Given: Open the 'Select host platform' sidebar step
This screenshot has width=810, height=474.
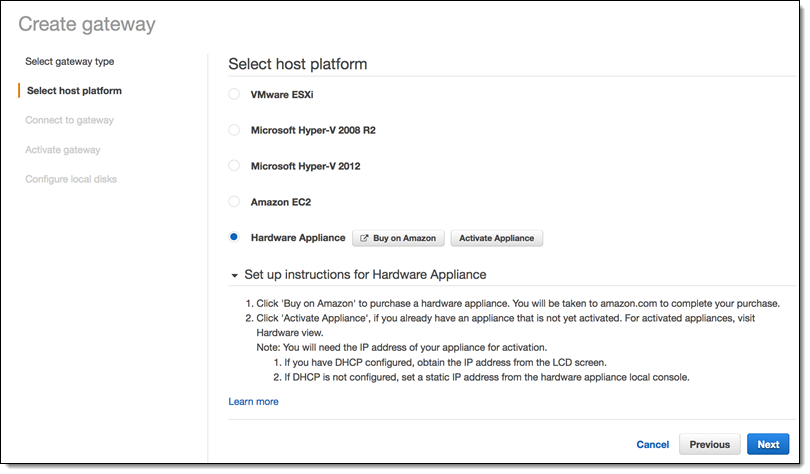Looking at the screenshot, I should (x=74, y=91).
